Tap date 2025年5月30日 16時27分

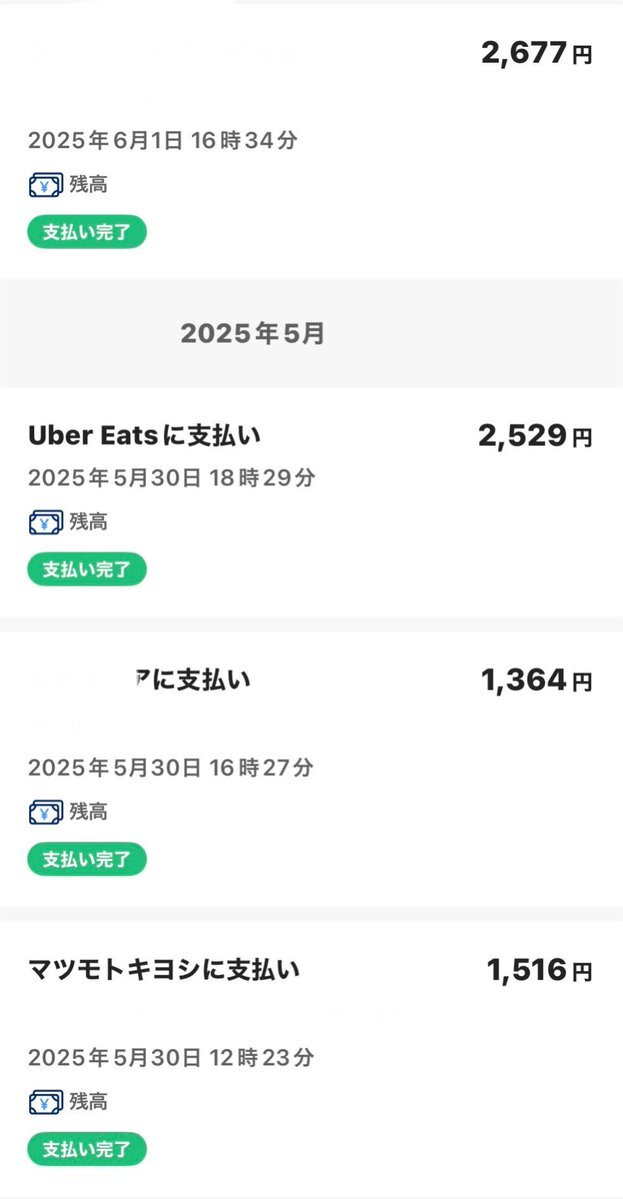coord(170,768)
